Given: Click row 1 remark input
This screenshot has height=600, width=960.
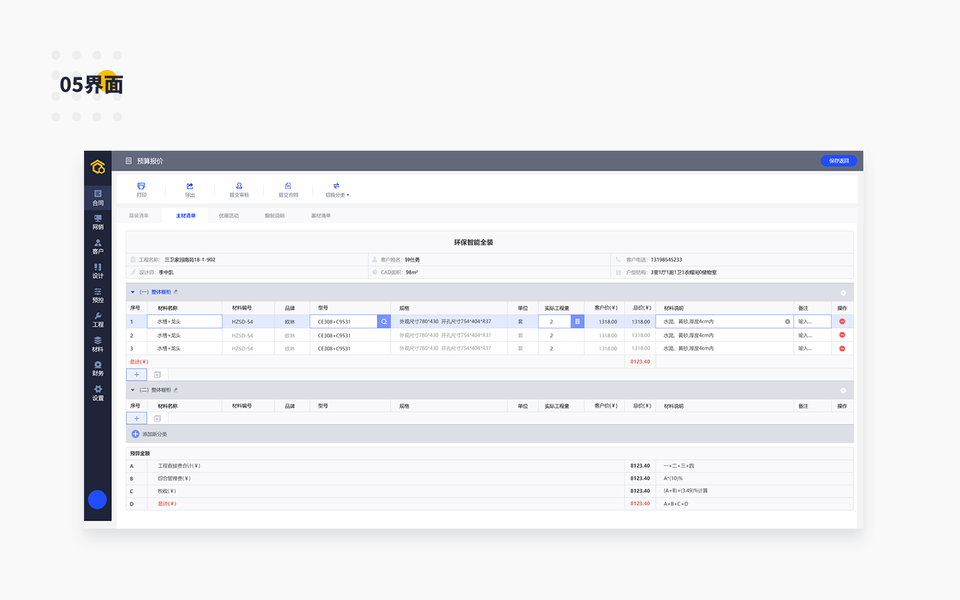Looking at the screenshot, I should tap(812, 321).
